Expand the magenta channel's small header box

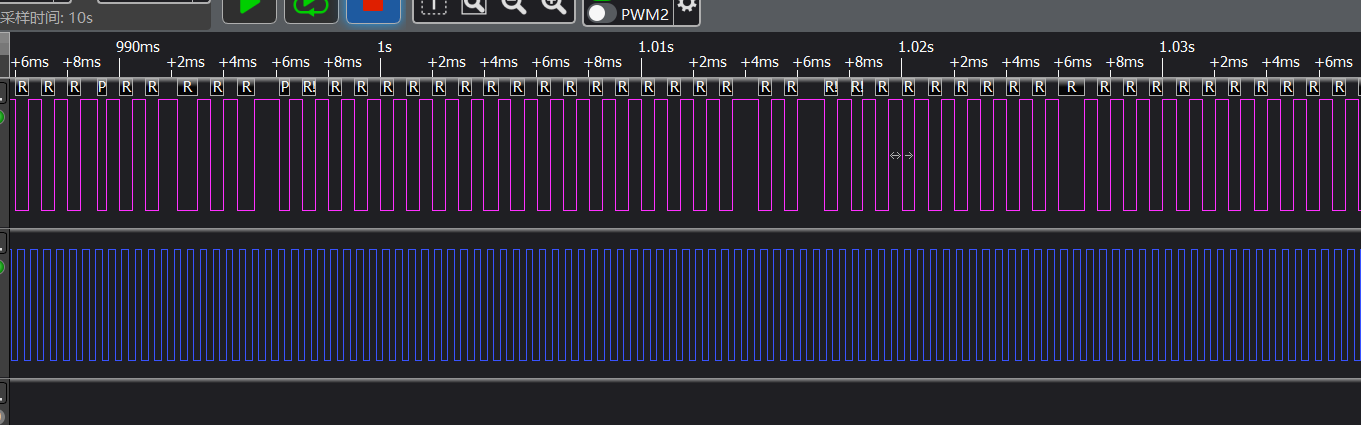pos(2,92)
